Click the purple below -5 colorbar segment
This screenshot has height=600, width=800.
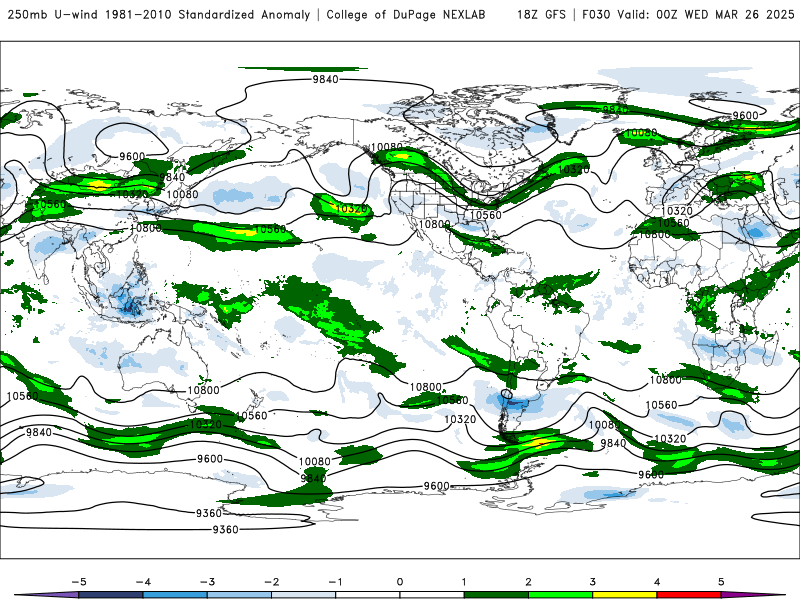point(47,595)
